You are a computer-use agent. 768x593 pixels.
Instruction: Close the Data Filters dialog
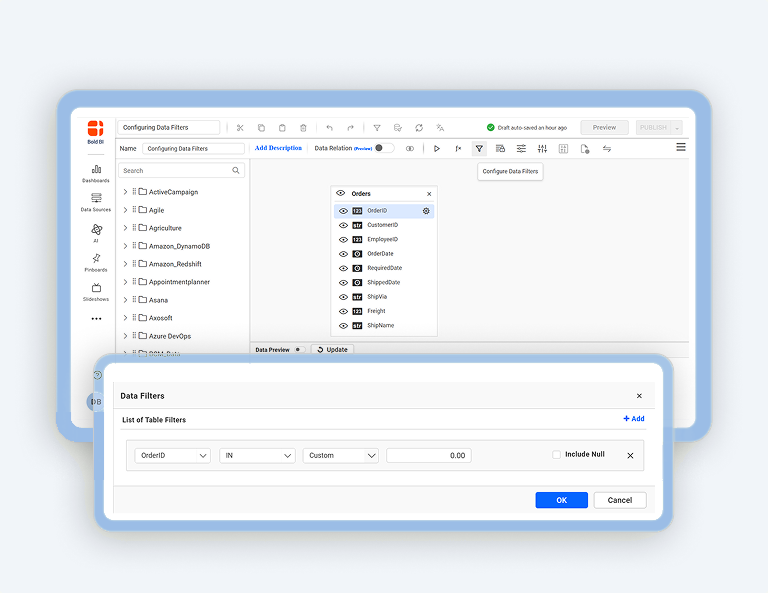pyautogui.click(x=639, y=396)
